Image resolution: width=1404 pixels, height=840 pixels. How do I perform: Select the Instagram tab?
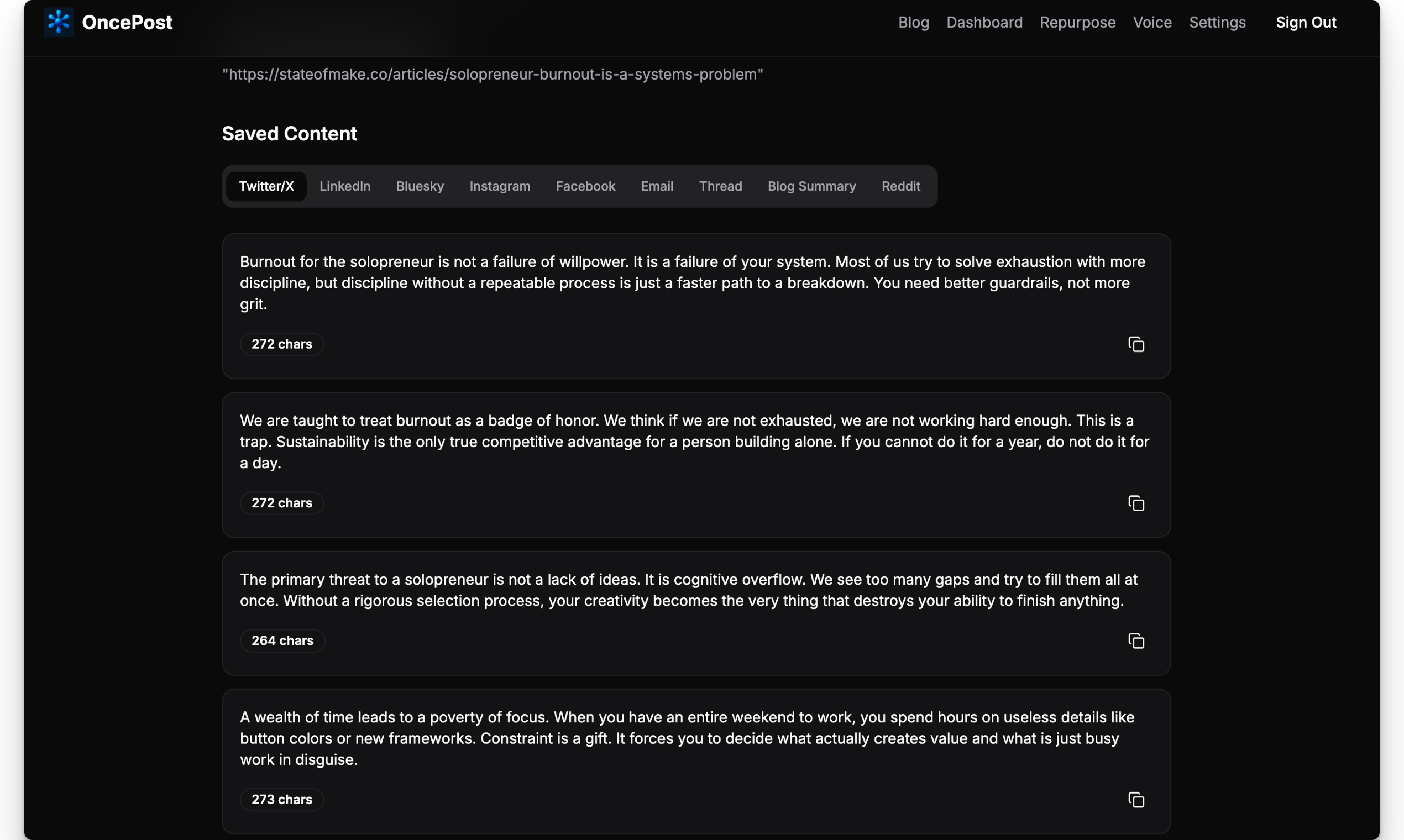pos(499,186)
